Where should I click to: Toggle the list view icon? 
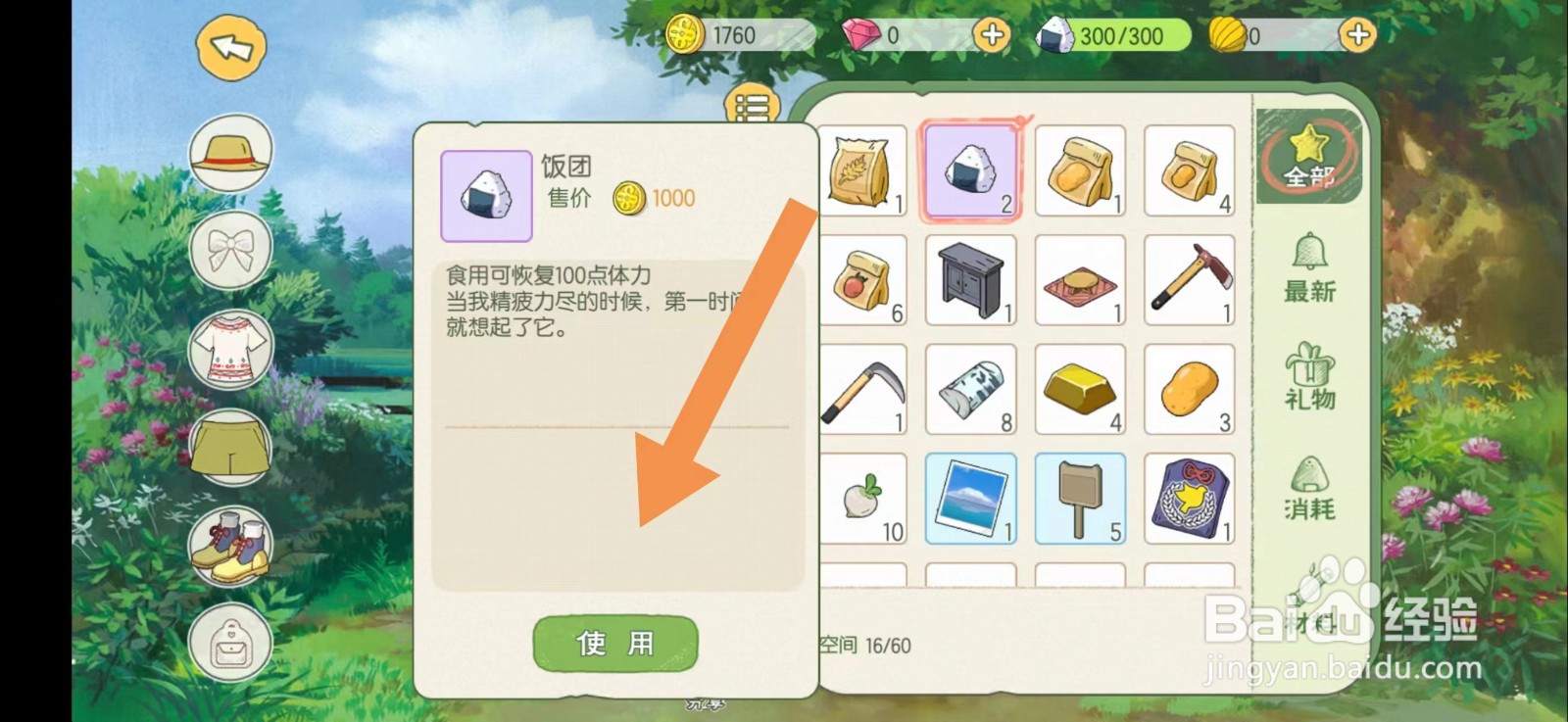752,106
